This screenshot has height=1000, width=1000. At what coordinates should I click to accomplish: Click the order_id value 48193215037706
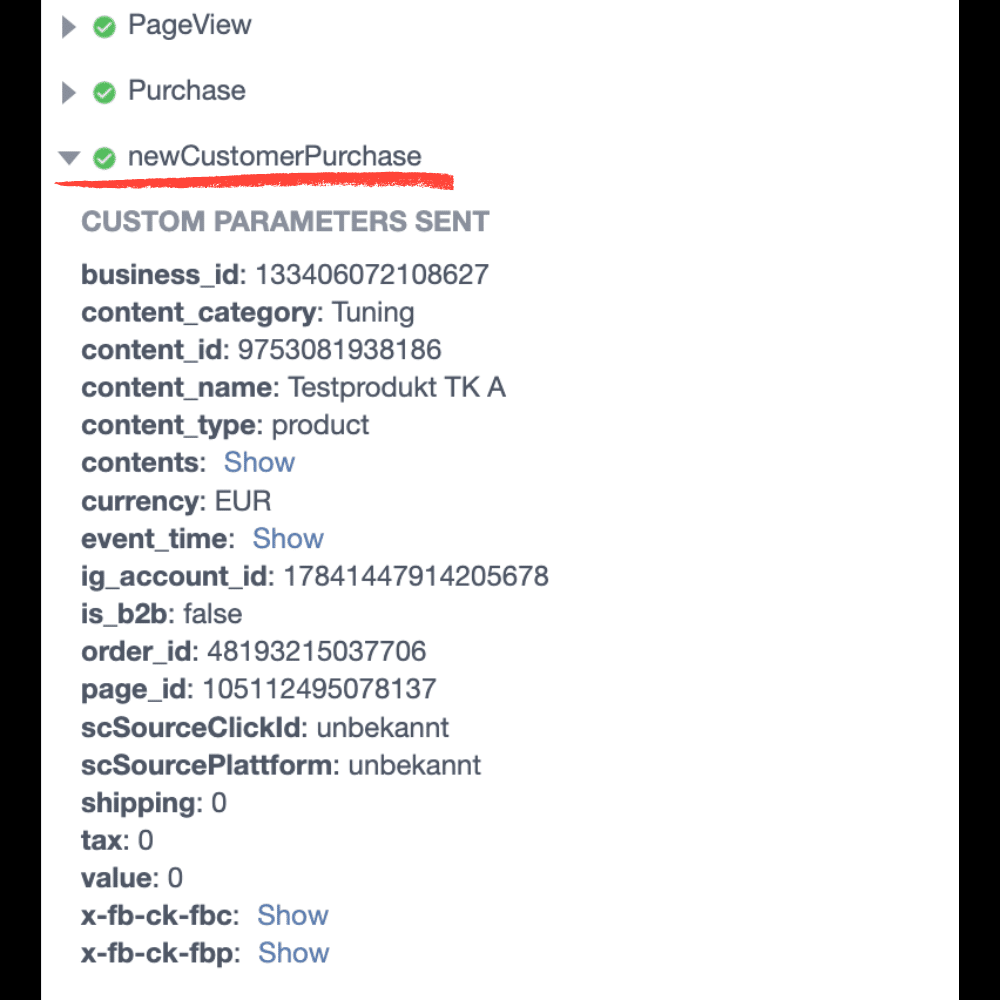(x=316, y=651)
